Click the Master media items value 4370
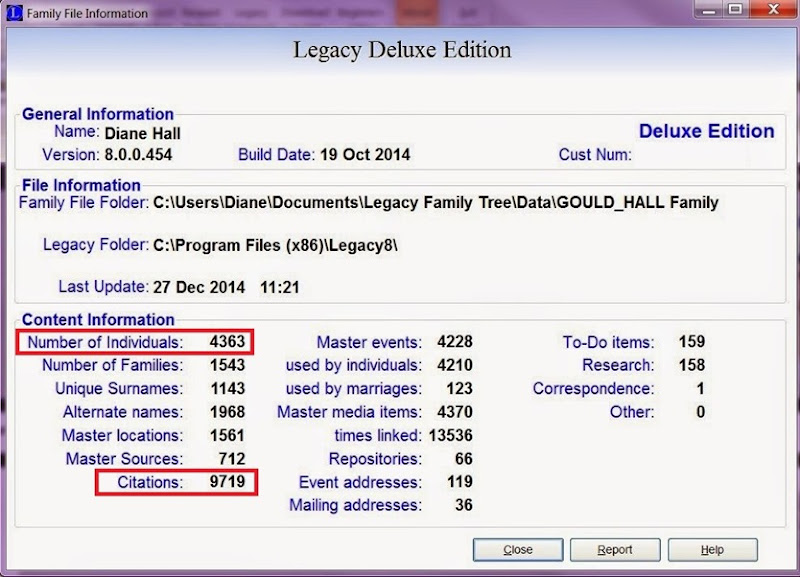Image resolution: width=800 pixels, height=577 pixels. point(455,412)
